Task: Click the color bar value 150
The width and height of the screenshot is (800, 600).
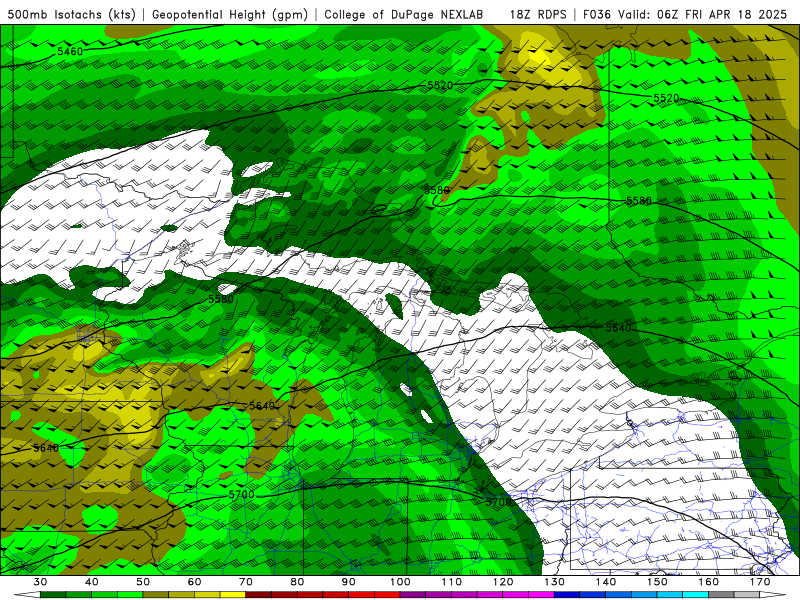Action: 657,582
